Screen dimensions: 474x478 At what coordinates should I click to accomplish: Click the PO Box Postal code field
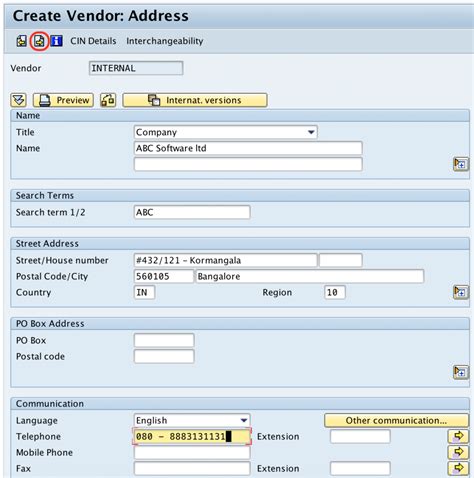click(x=164, y=356)
